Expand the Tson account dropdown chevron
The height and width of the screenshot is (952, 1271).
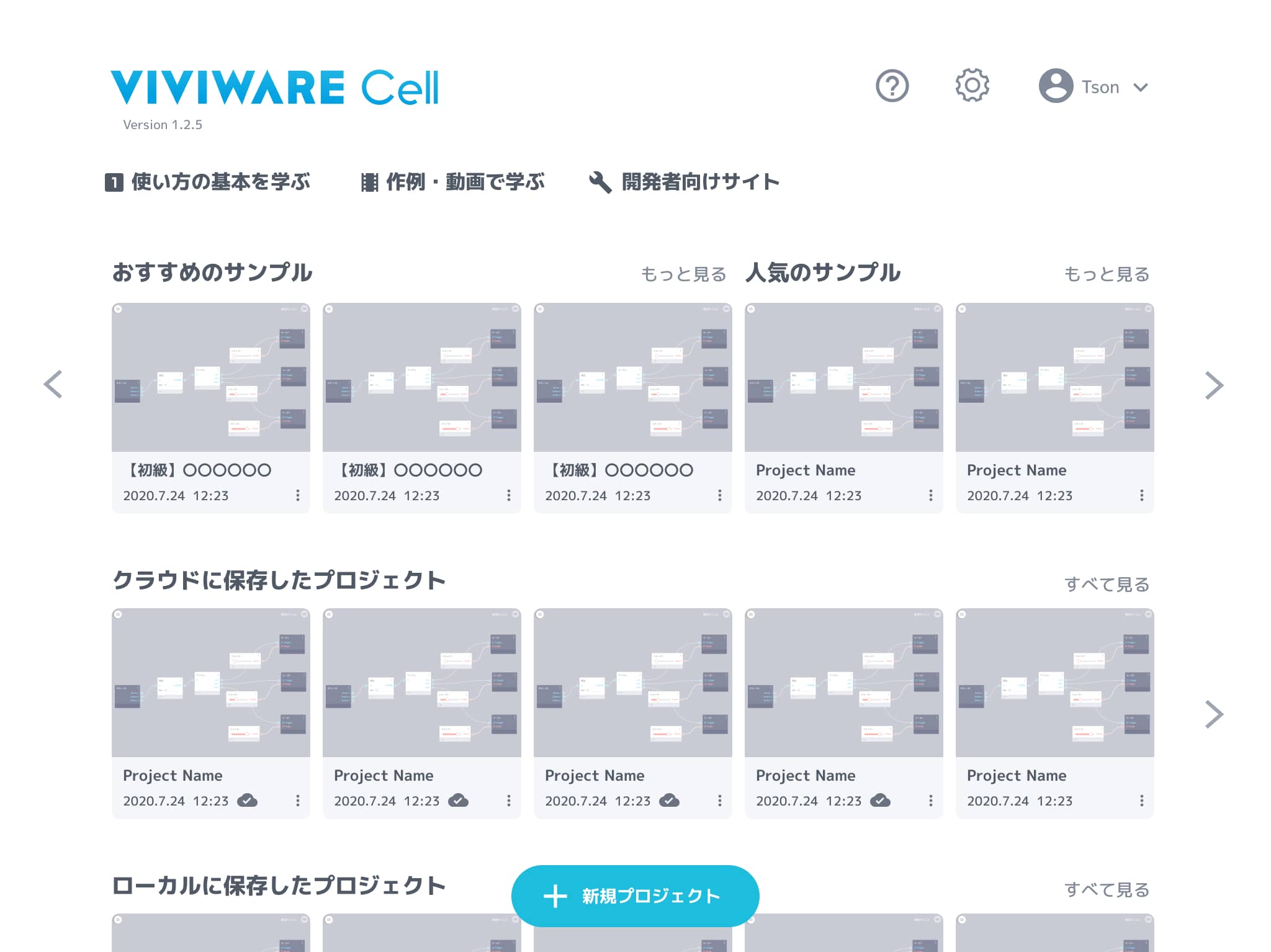[x=1140, y=88]
